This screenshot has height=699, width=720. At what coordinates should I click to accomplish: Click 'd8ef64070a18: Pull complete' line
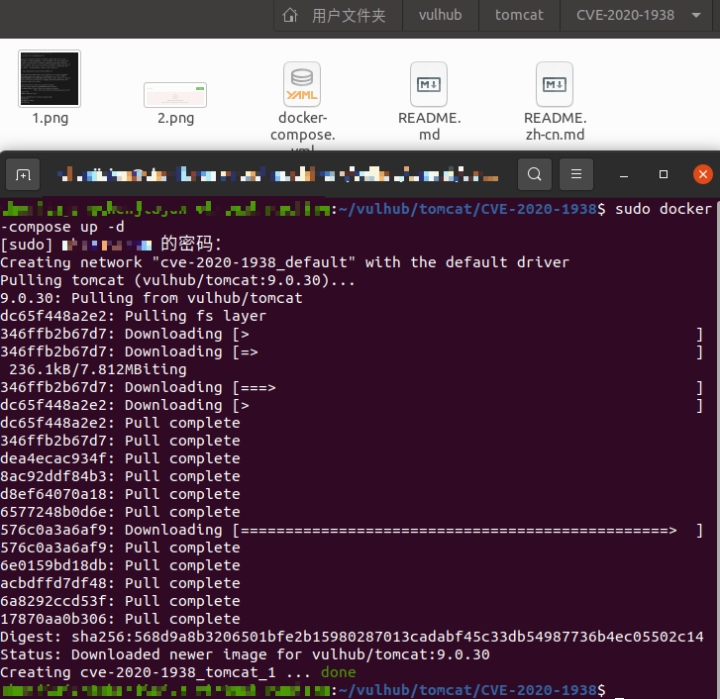coord(120,494)
